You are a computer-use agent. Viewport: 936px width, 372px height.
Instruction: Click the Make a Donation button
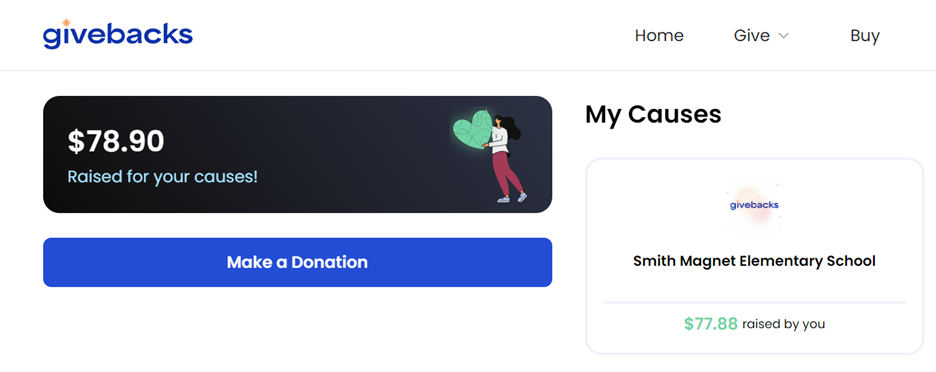(297, 262)
